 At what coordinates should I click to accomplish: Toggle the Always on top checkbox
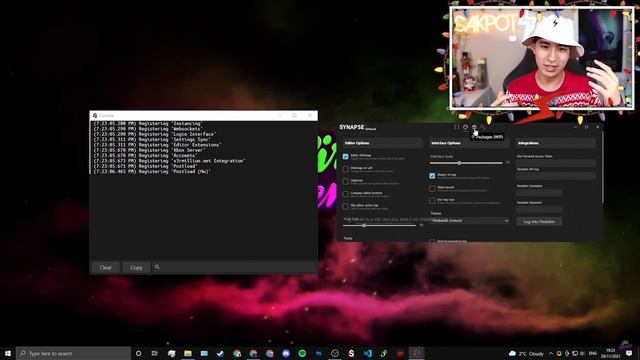(x=432, y=176)
